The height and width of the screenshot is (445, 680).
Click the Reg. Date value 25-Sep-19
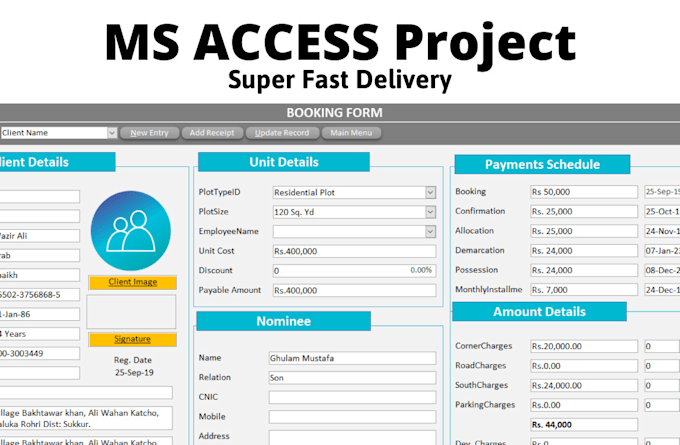tap(134, 373)
